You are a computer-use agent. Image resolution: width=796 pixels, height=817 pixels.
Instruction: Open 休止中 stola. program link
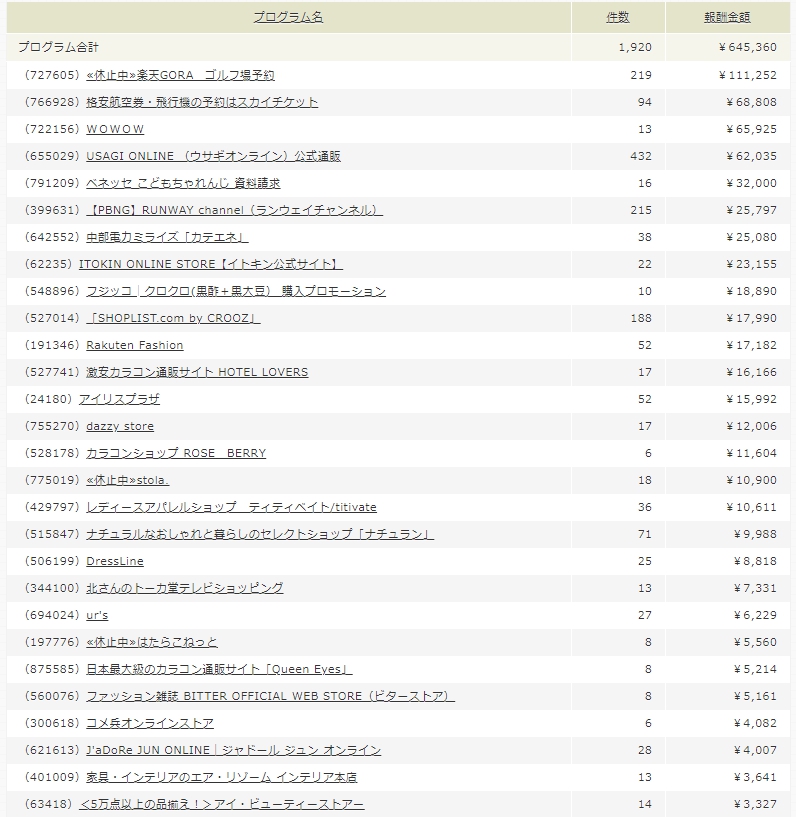[128, 480]
